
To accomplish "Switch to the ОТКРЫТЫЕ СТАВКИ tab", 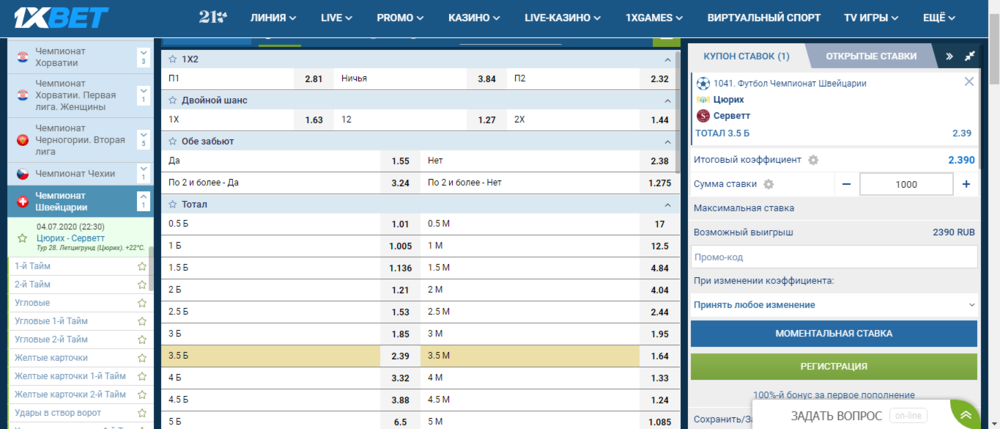I will [871, 56].
